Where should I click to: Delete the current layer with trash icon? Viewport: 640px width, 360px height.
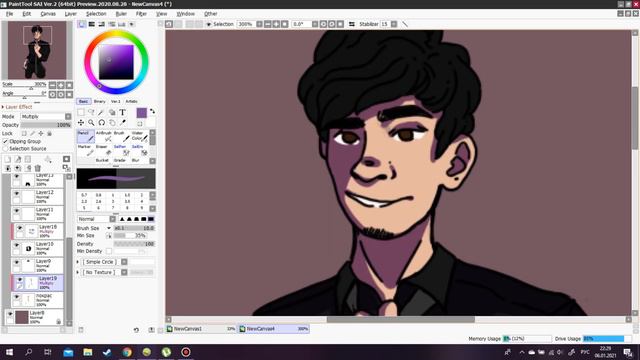tap(38, 168)
